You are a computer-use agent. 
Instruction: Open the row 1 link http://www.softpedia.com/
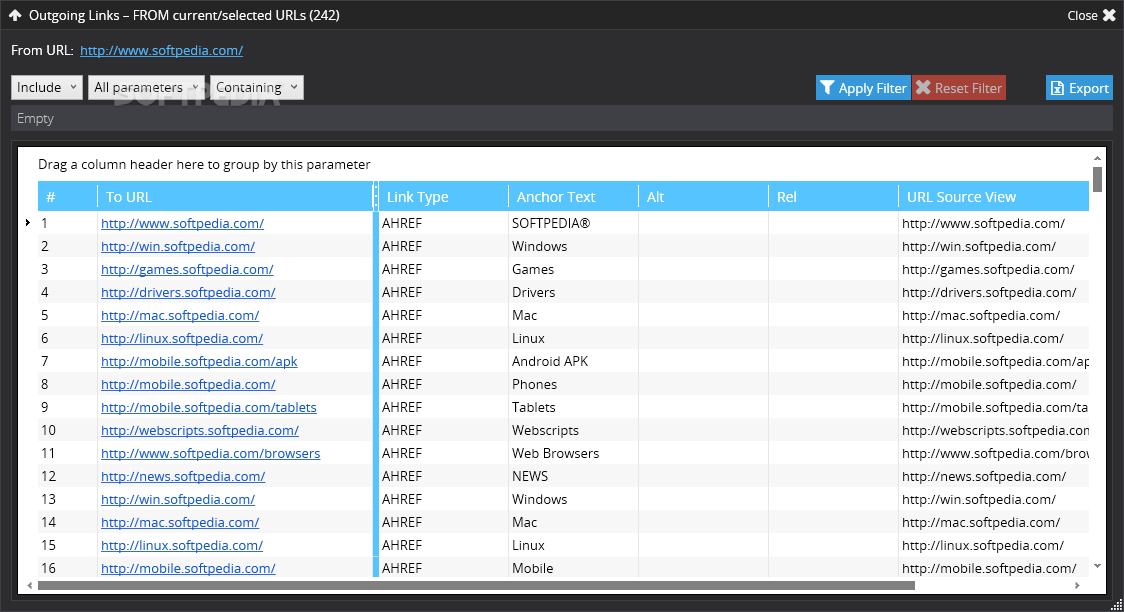(x=182, y=224)
